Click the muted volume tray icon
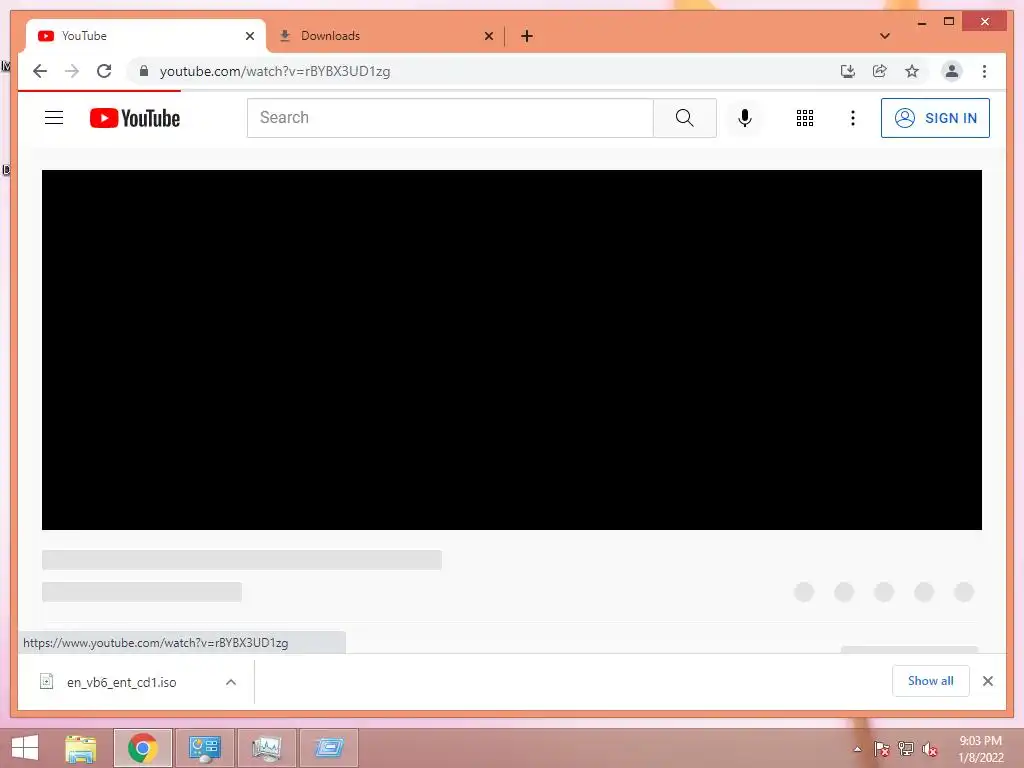 click(x=929, y=749)
